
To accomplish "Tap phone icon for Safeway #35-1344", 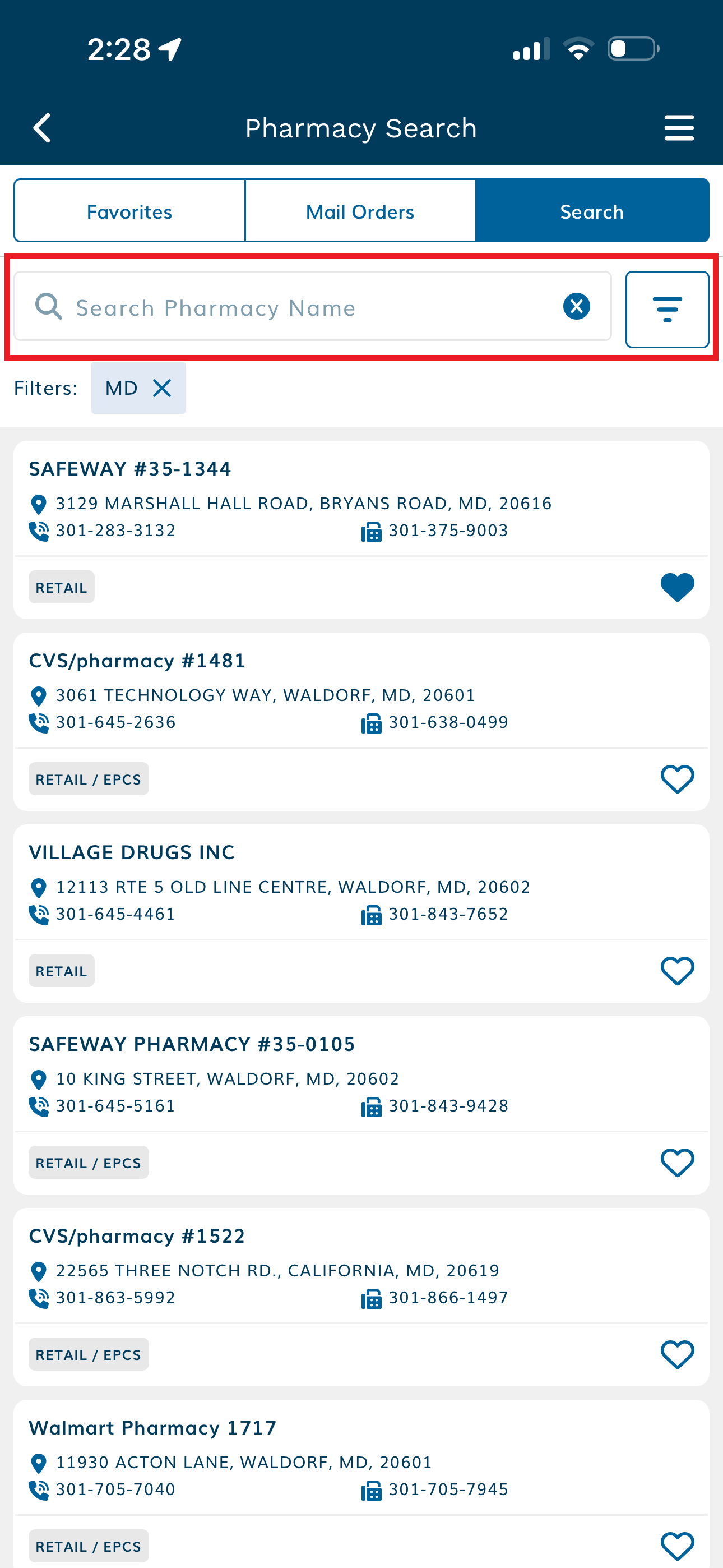I will click(x=39, y=531).
